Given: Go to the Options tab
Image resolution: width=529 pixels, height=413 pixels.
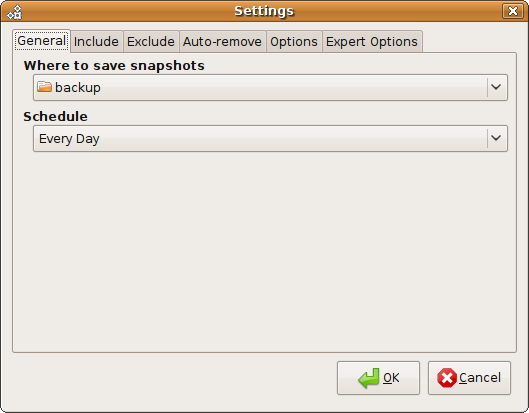Looking at the screenshot, I should click(x=294, y=42).
